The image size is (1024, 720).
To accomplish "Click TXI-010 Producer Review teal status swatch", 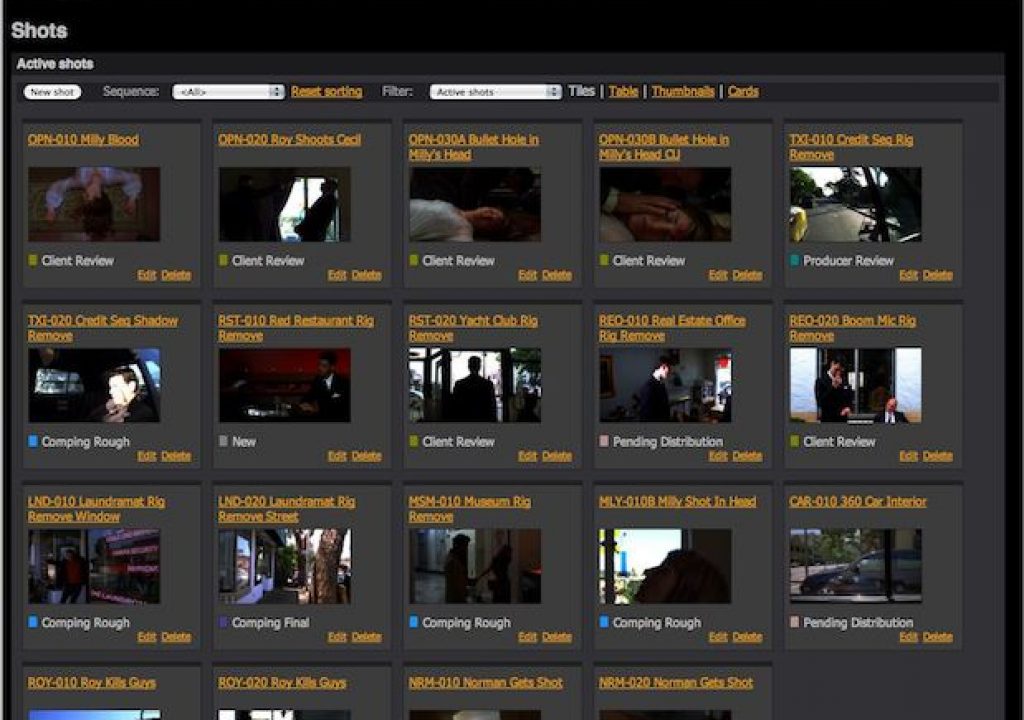I will [794, 260].
